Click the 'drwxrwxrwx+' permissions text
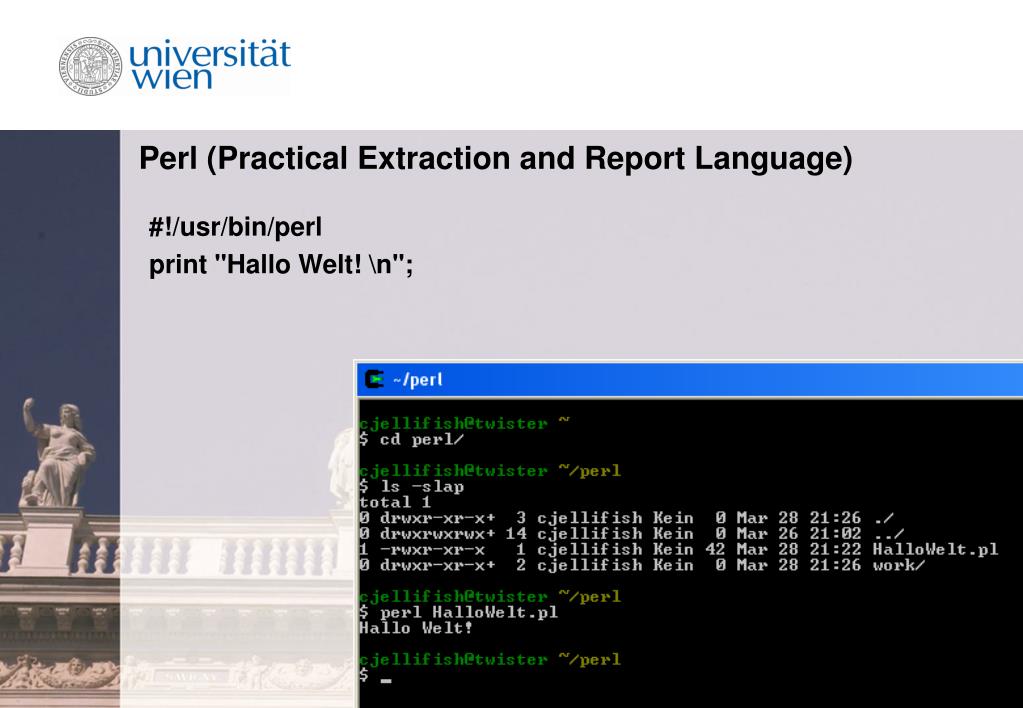Viewport: 1023px width, 708px height. click(x=438, y=533)
